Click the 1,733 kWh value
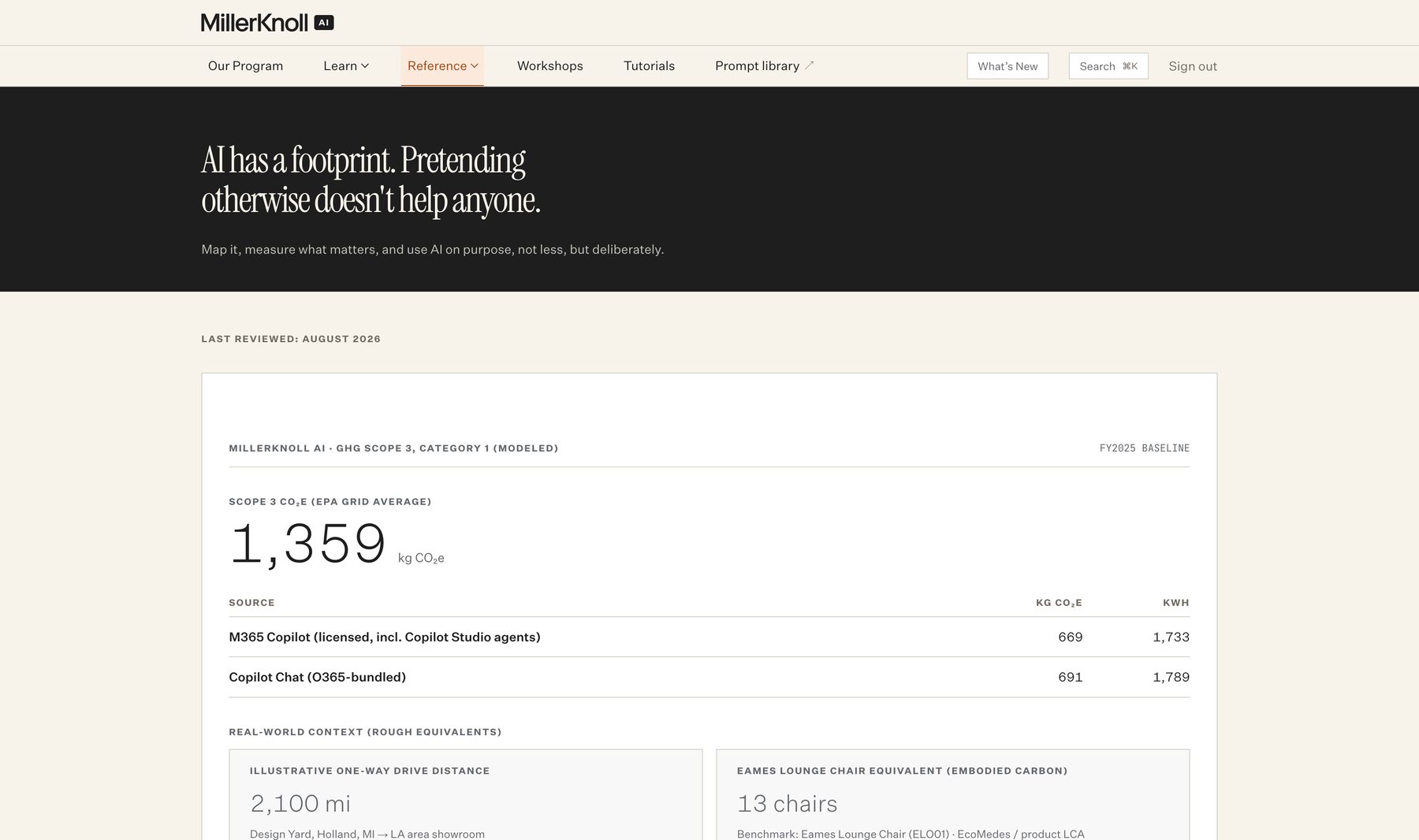This screenshot has height=840, width=1419. 1171,637
